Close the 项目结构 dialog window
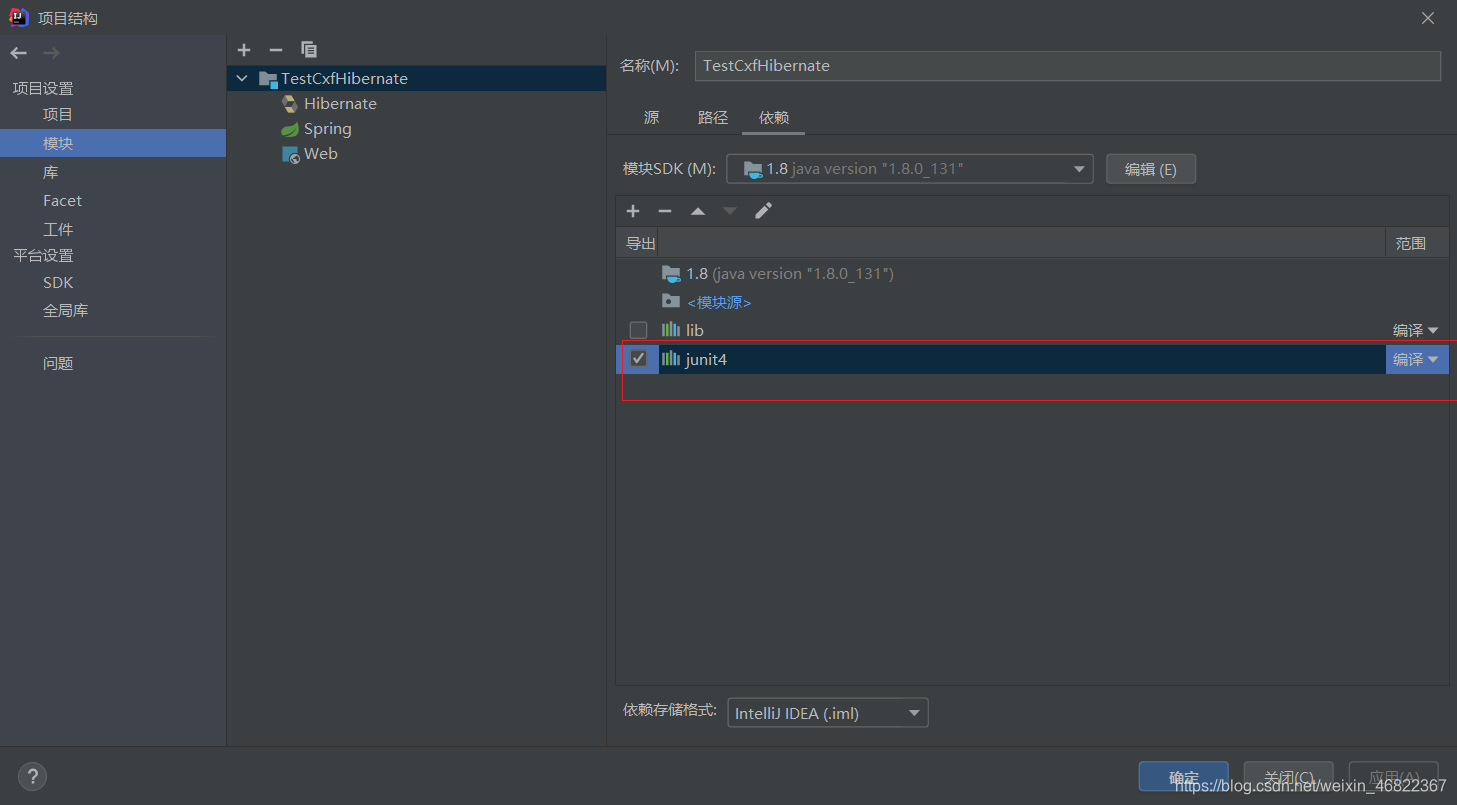 click(x=1428, y=18)
